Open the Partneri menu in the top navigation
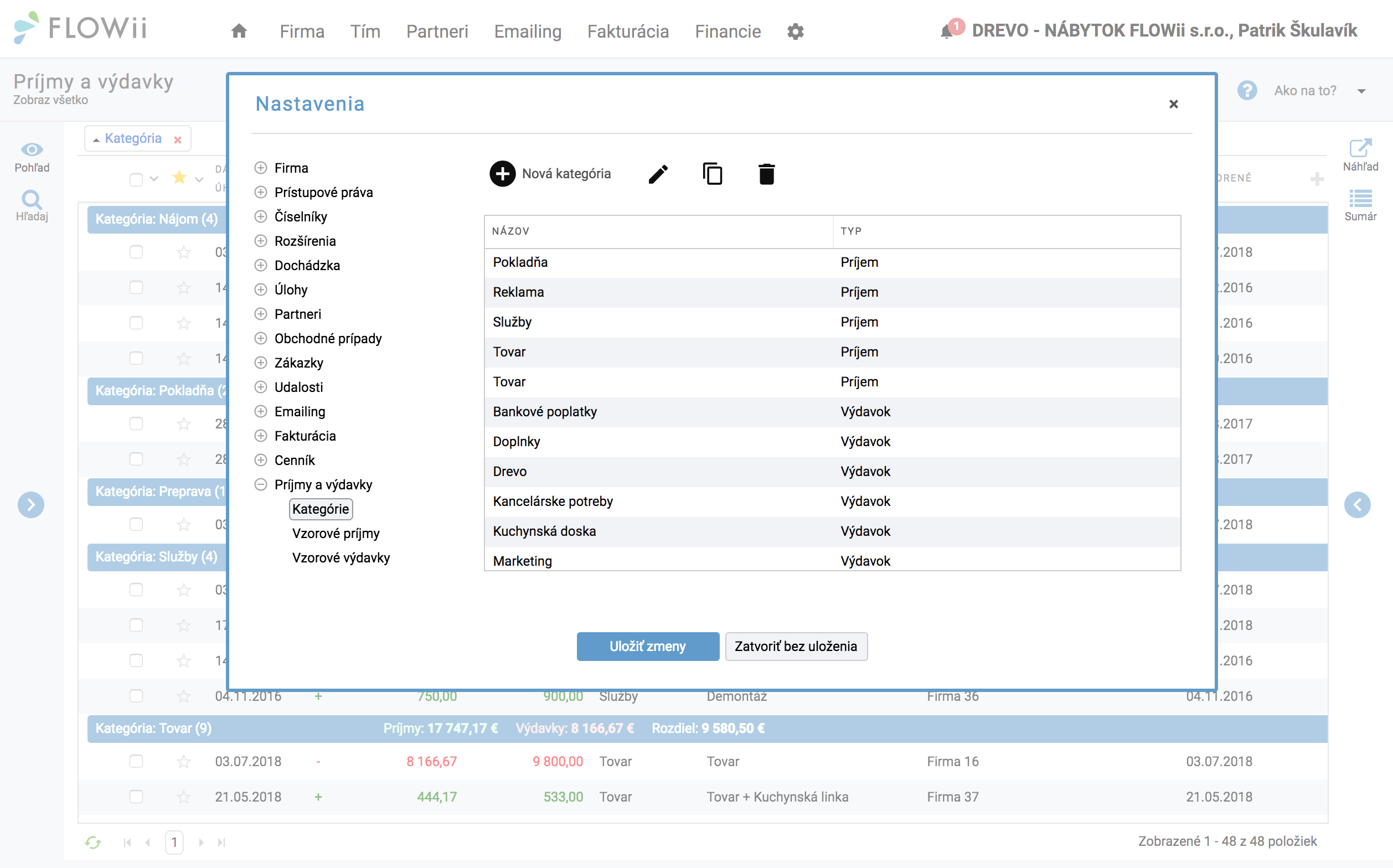This screenshot has width=1393, height=868. [437, 31]
